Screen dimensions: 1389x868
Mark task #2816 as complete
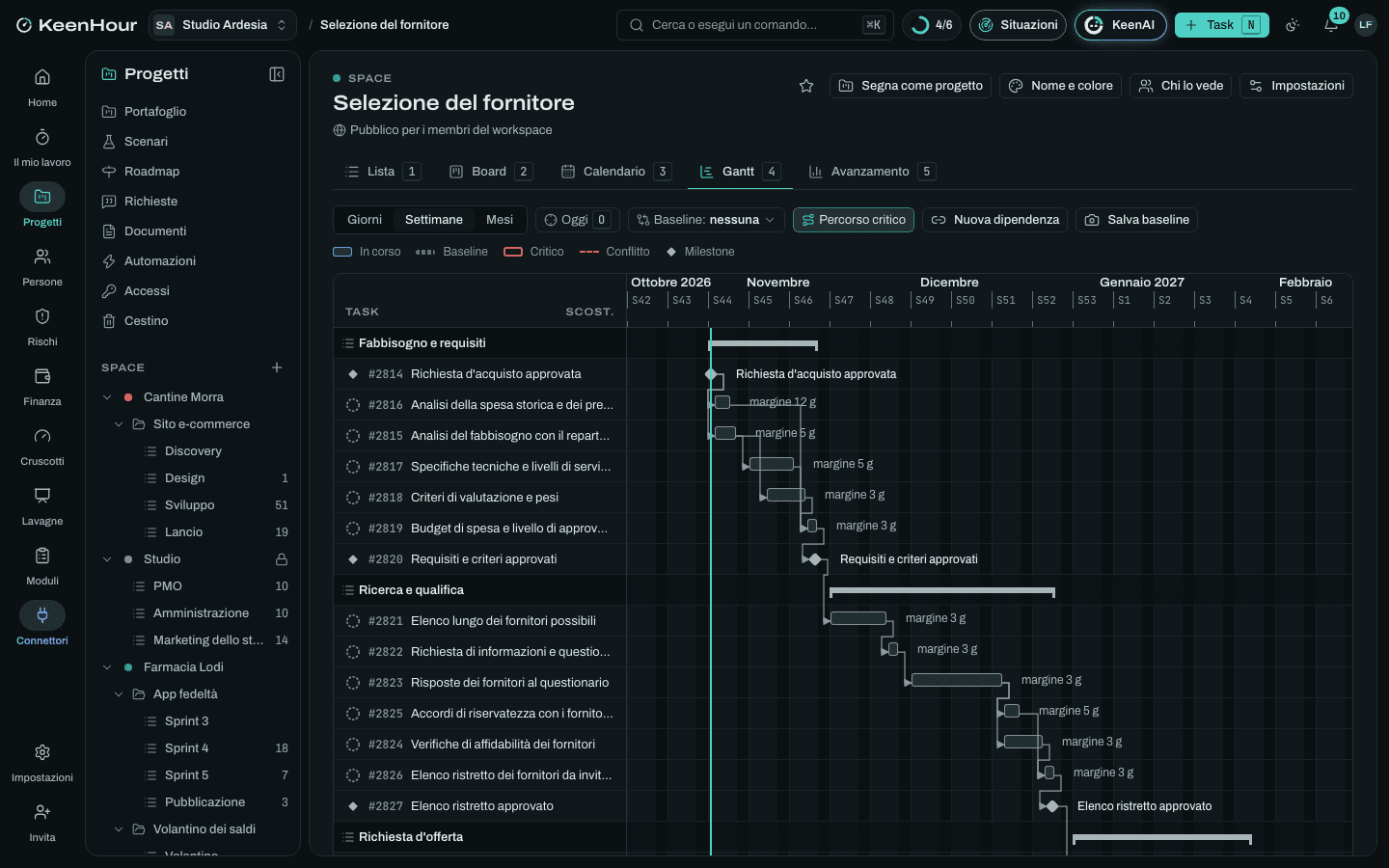353,405
